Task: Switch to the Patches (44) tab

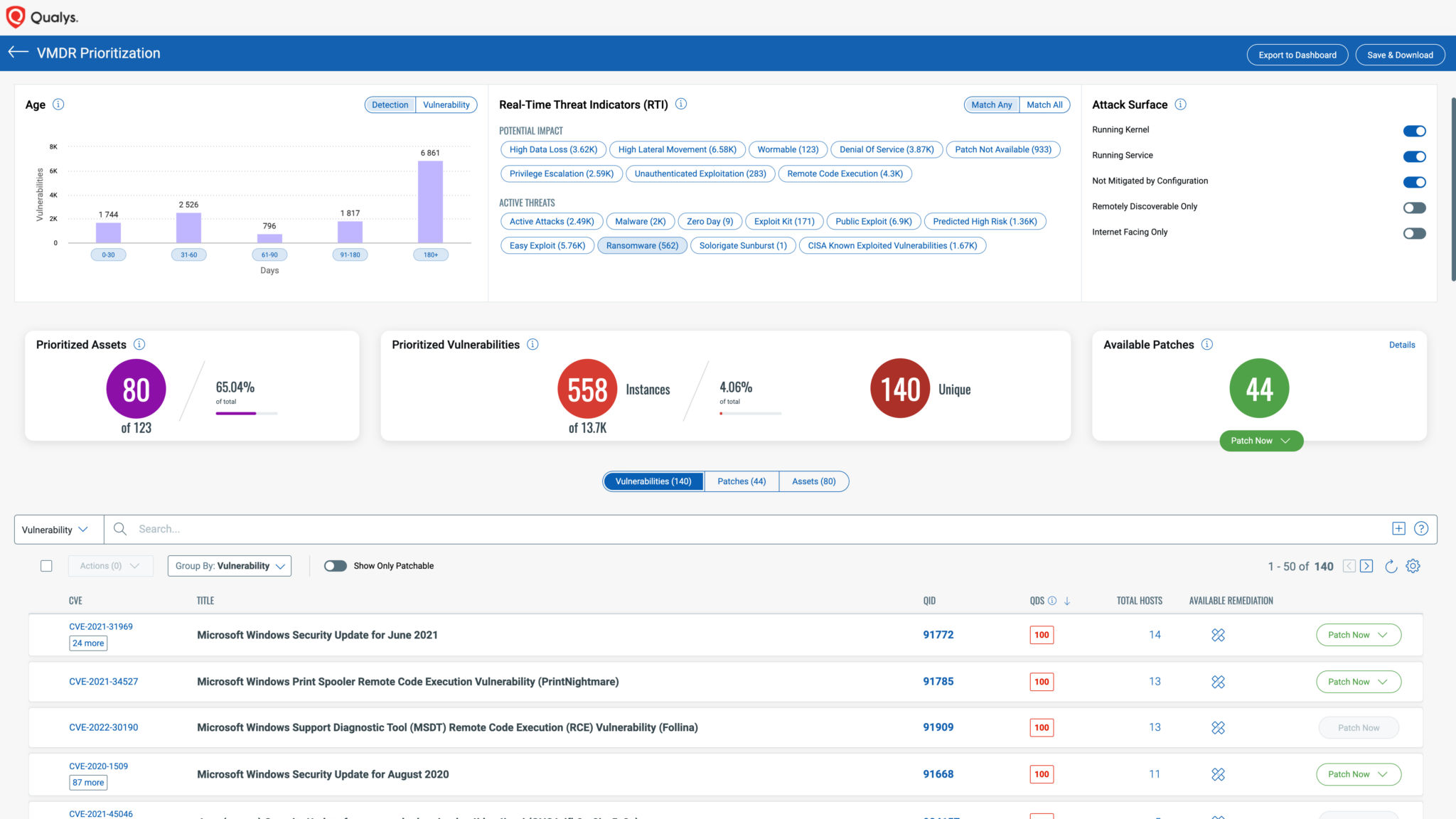Action: click(x=741, y=481)
